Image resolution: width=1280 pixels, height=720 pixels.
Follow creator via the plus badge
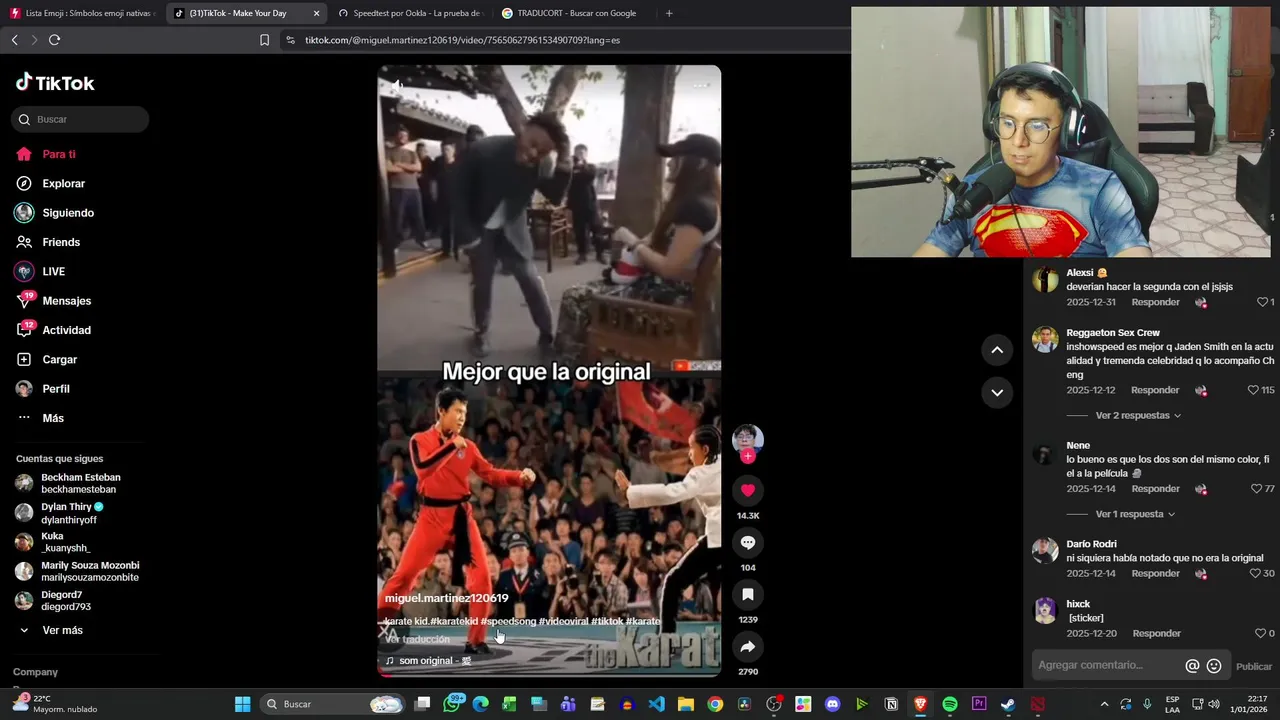click(748, 456)
